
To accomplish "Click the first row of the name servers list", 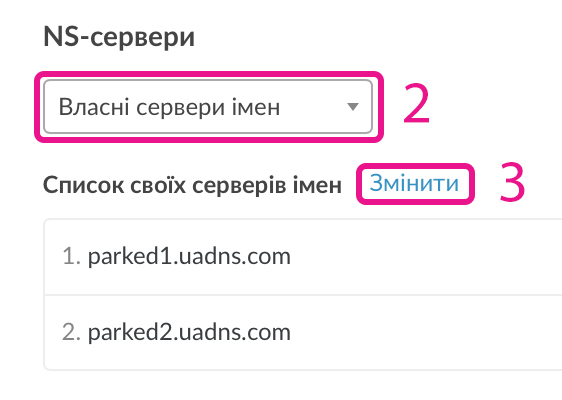I will 303,257.
